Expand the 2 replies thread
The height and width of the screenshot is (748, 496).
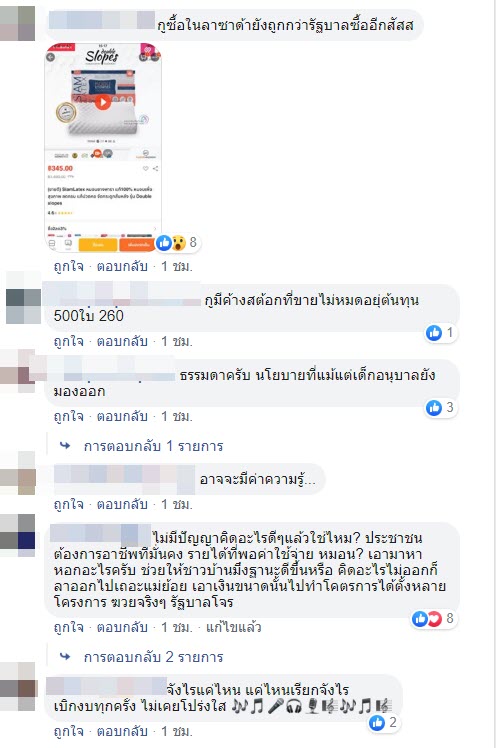154,657
